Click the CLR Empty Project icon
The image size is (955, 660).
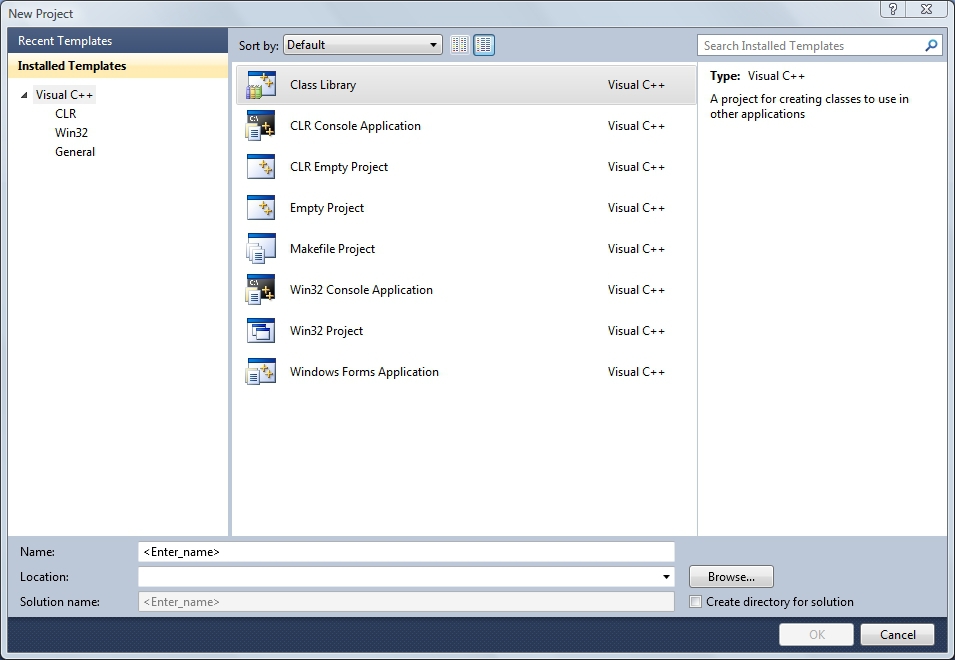click(261, 168)
